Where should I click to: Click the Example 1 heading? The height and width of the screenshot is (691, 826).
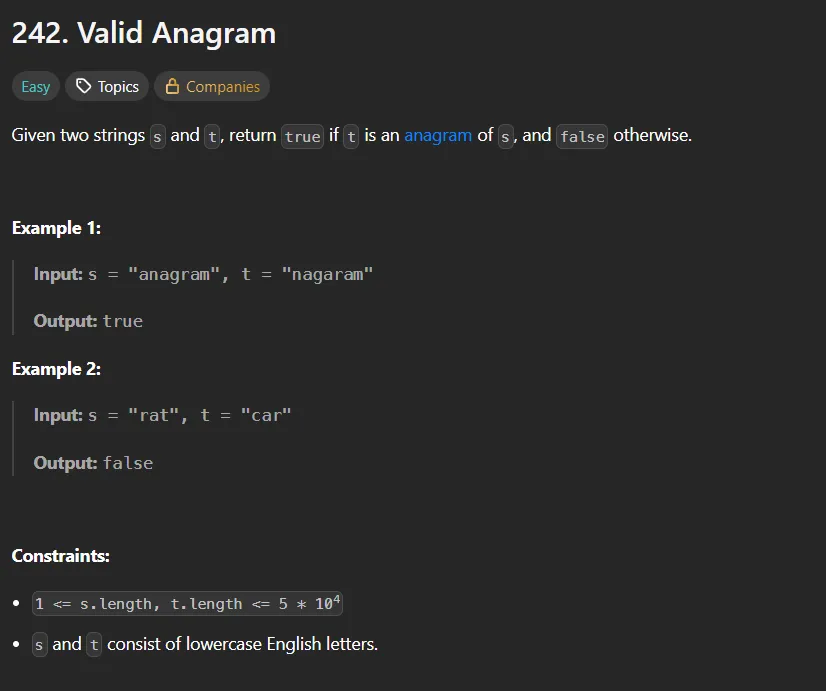pyautogui.click(x=56, y=228)
